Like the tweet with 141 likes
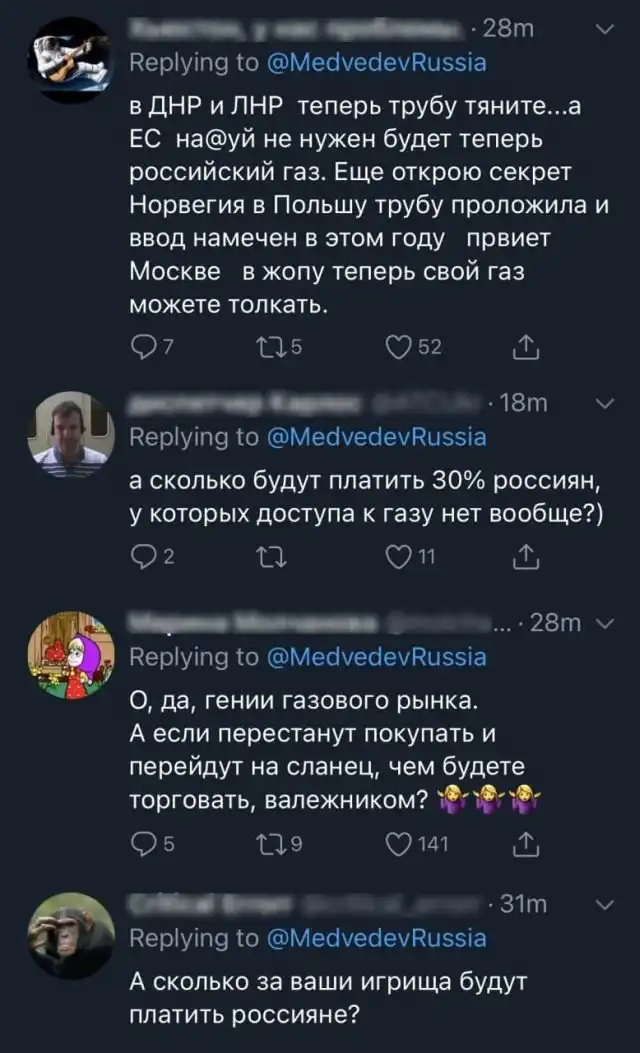The image size is (640, 1053). click(x=398, y=844)
